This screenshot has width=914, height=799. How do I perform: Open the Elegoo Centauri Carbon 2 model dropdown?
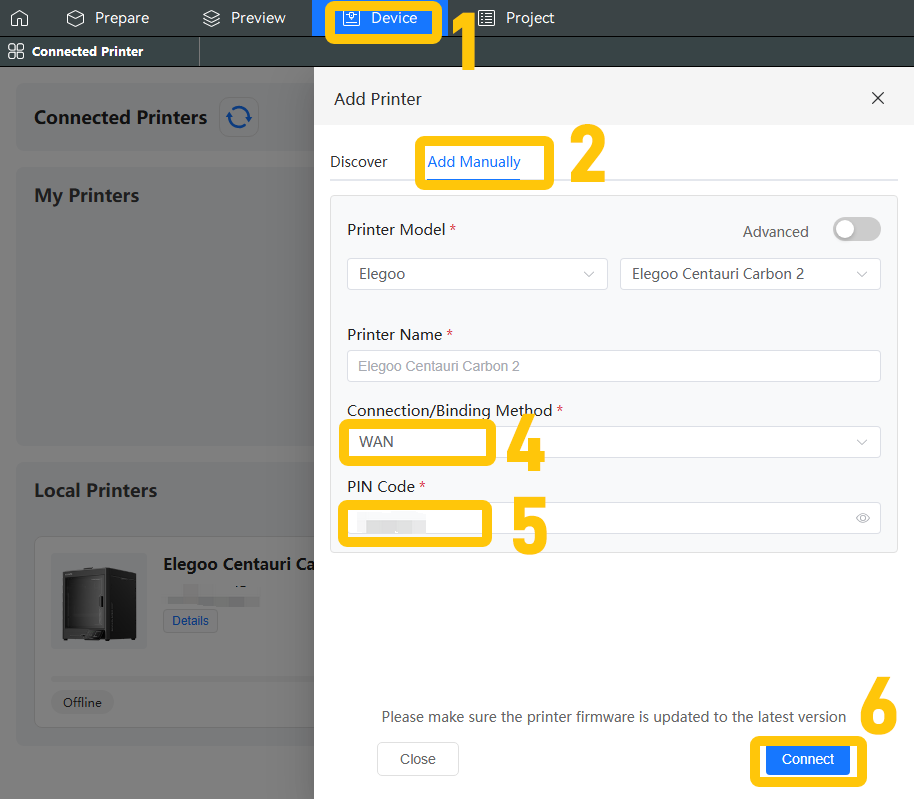click(x=750, y=274)
